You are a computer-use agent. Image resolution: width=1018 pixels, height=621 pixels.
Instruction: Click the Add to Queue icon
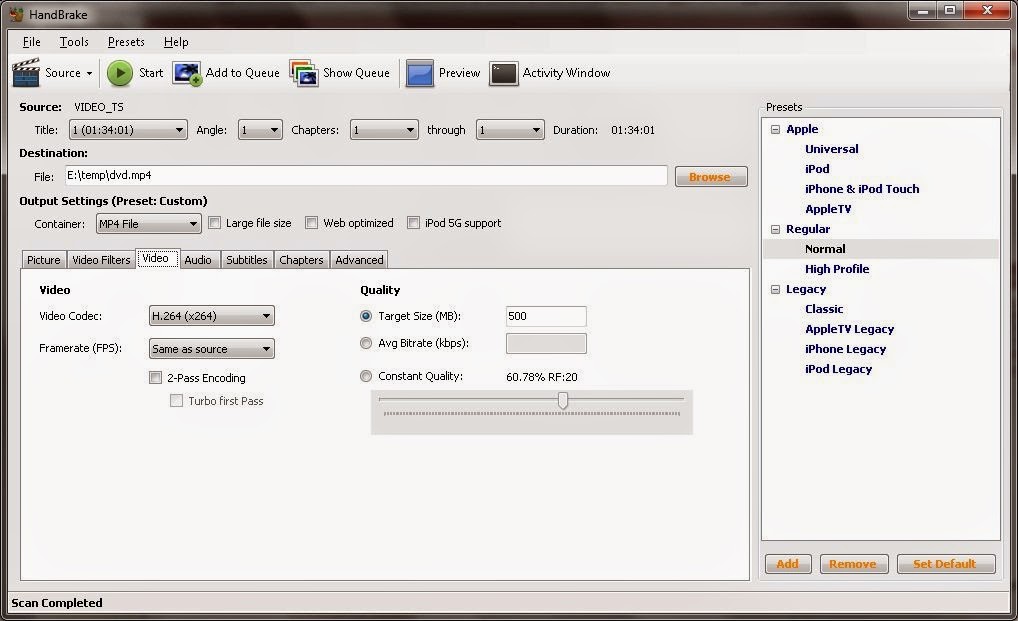click(x=187, y=73)
